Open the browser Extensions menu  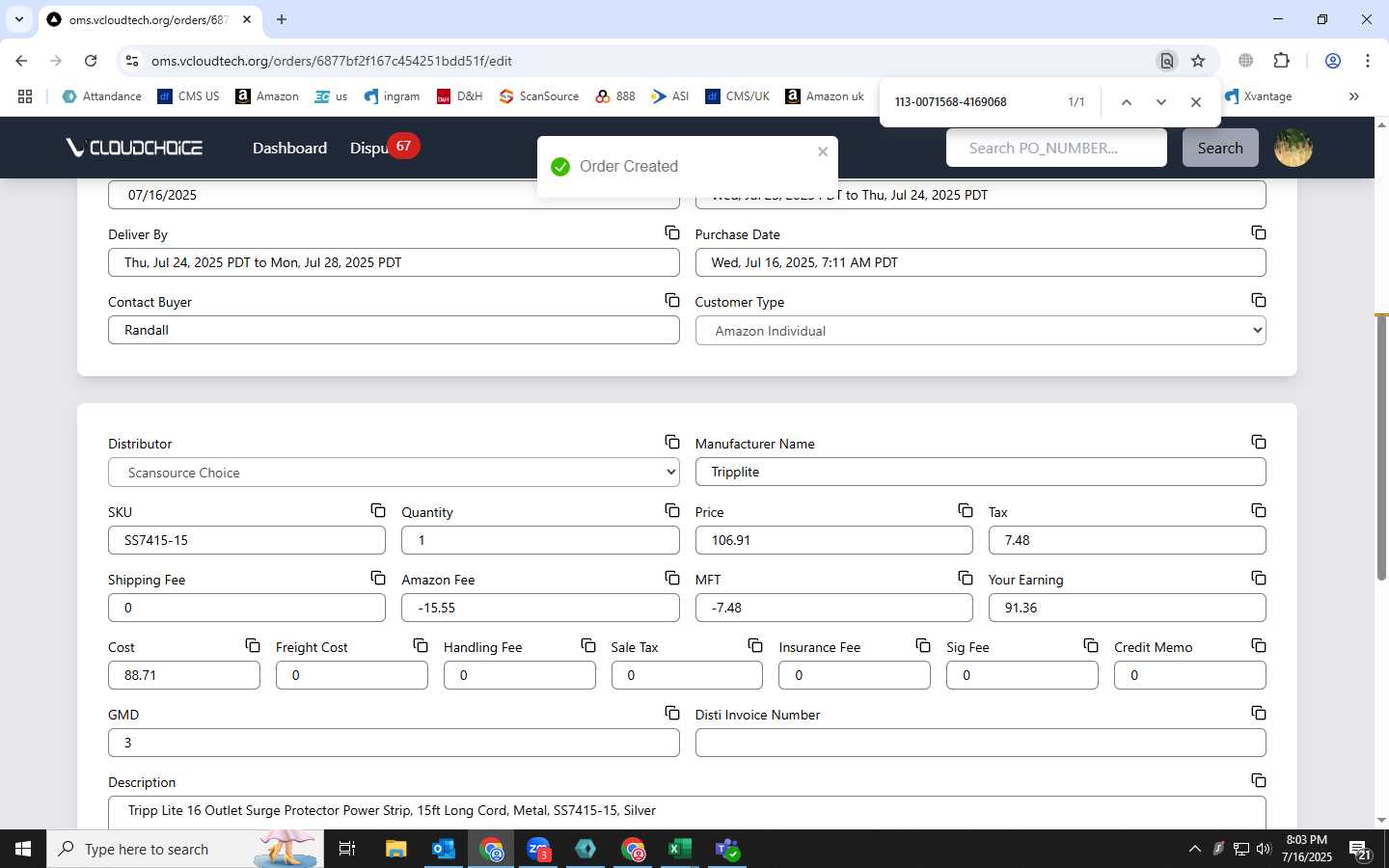(x=1281, y=61)
